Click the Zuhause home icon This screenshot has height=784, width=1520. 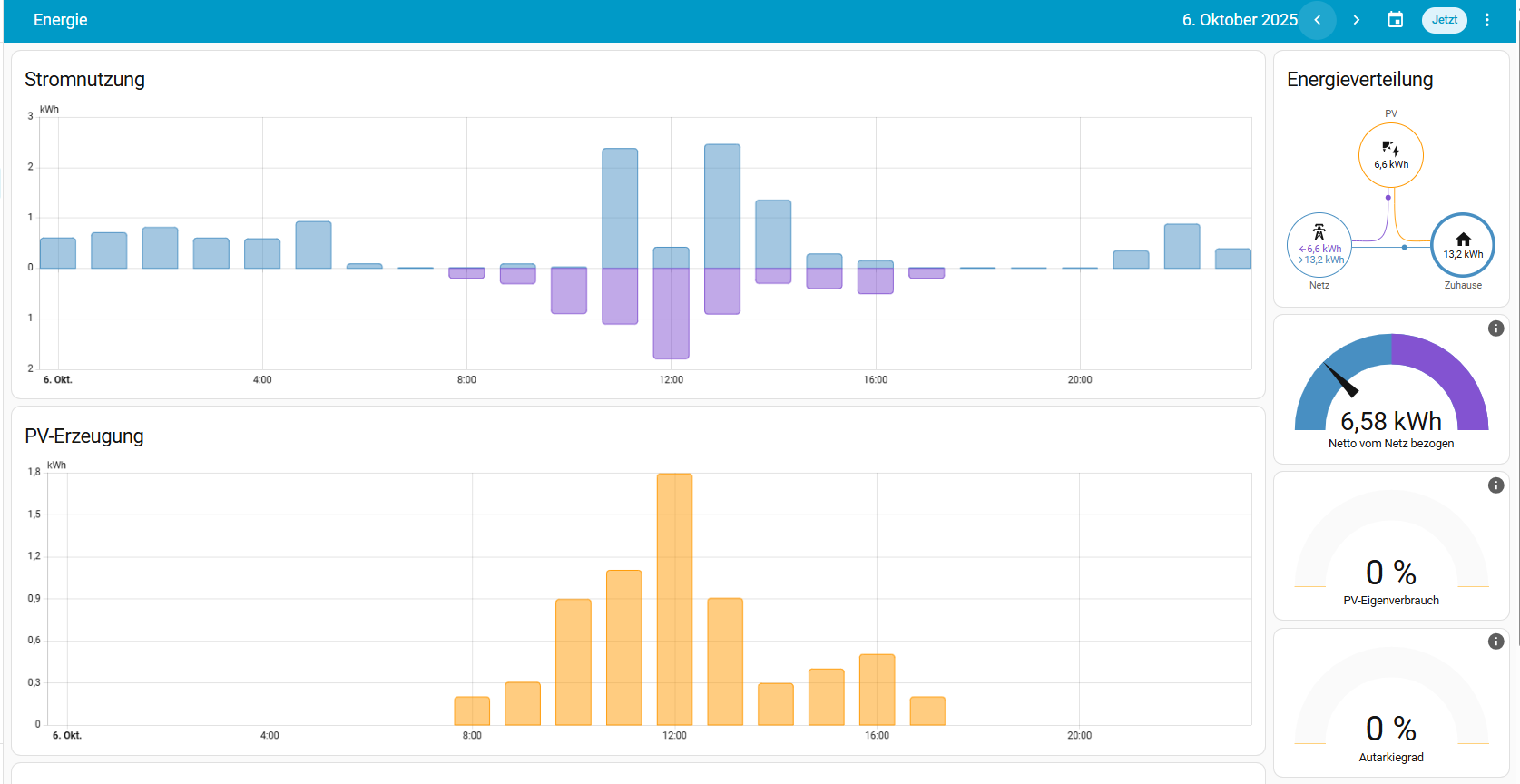[1463, 240]
